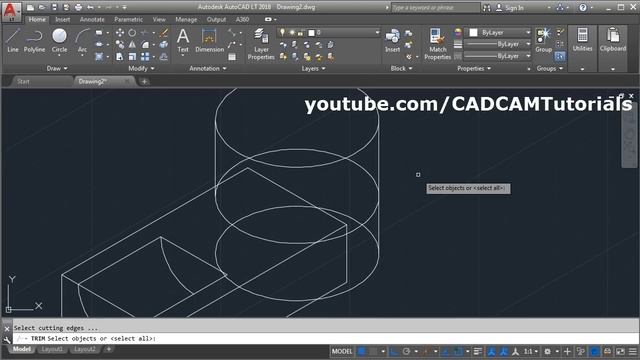Open the linetype ByLayer dropdown
Image resolution: width=640 pixels, height=360 pixels.
(x=497, y=56)
